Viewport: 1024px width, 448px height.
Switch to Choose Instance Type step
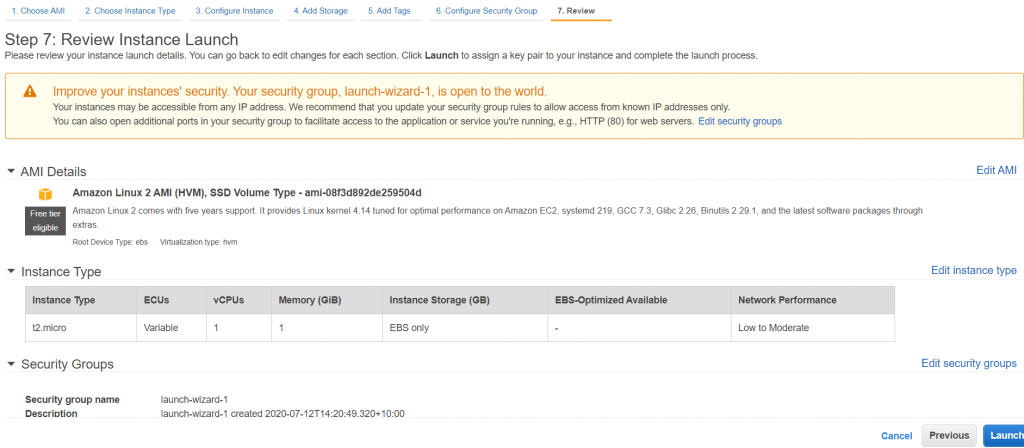point(130,11)
